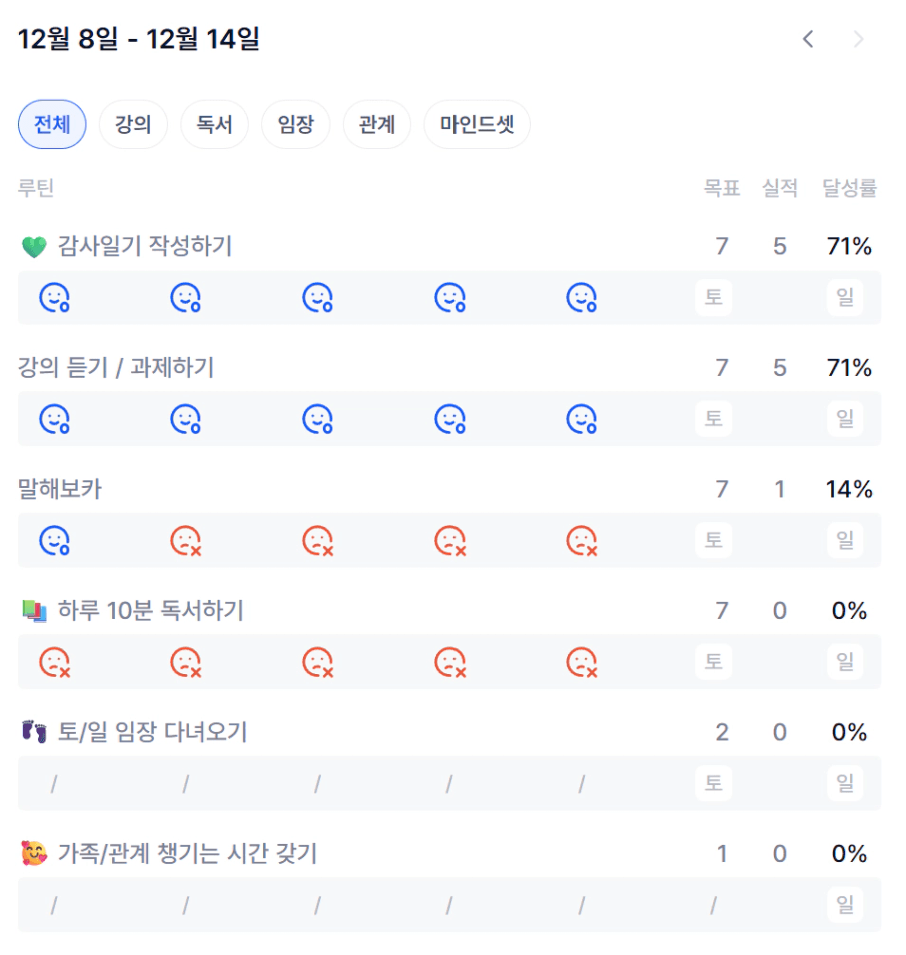The image size is (906, 955).
Task: Switch to the 강의 category tab
Action: 133,125
